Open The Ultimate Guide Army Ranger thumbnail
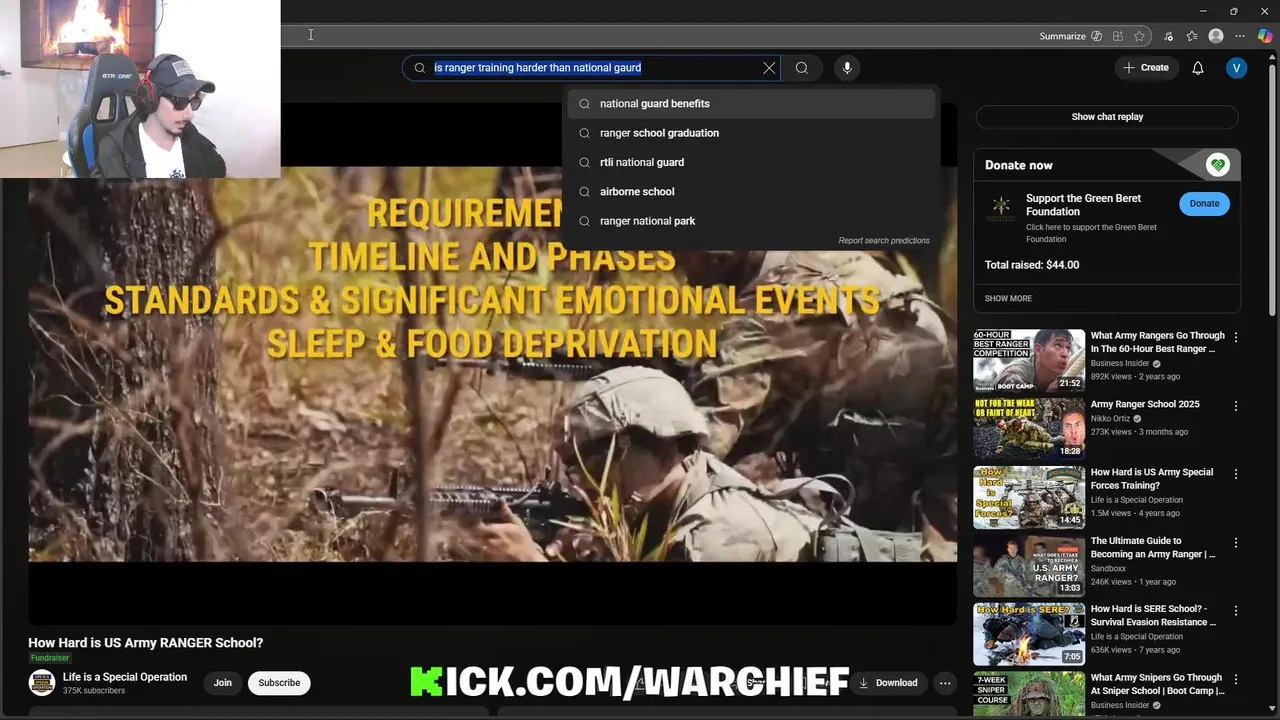 coord(1029,566)
